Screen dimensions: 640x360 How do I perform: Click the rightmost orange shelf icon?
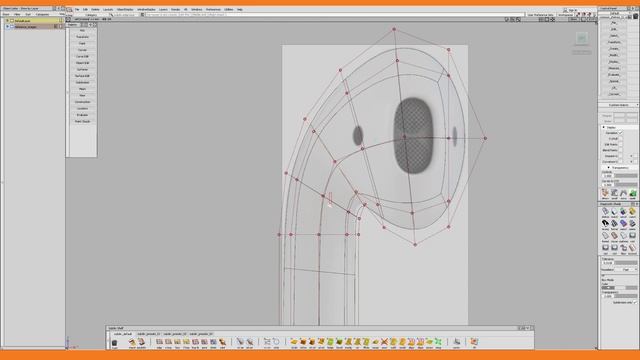[x=474, y=342]
